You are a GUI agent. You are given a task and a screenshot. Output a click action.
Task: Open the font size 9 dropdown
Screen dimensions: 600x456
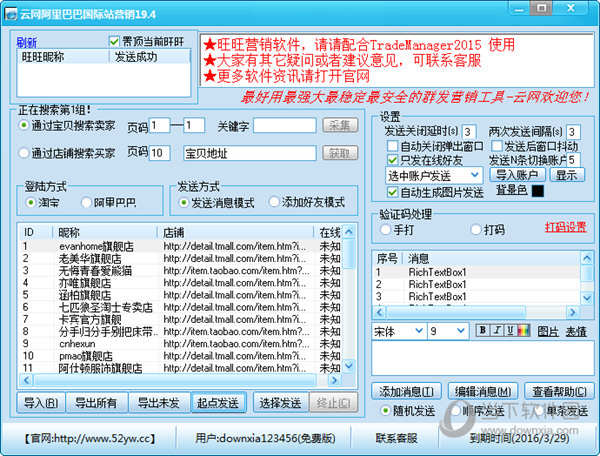coord(448,331)
